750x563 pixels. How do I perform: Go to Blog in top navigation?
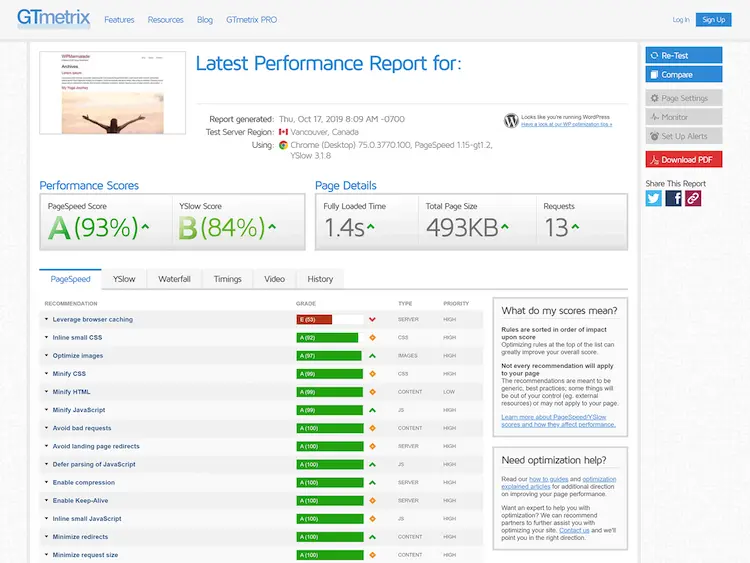[205, 20]
